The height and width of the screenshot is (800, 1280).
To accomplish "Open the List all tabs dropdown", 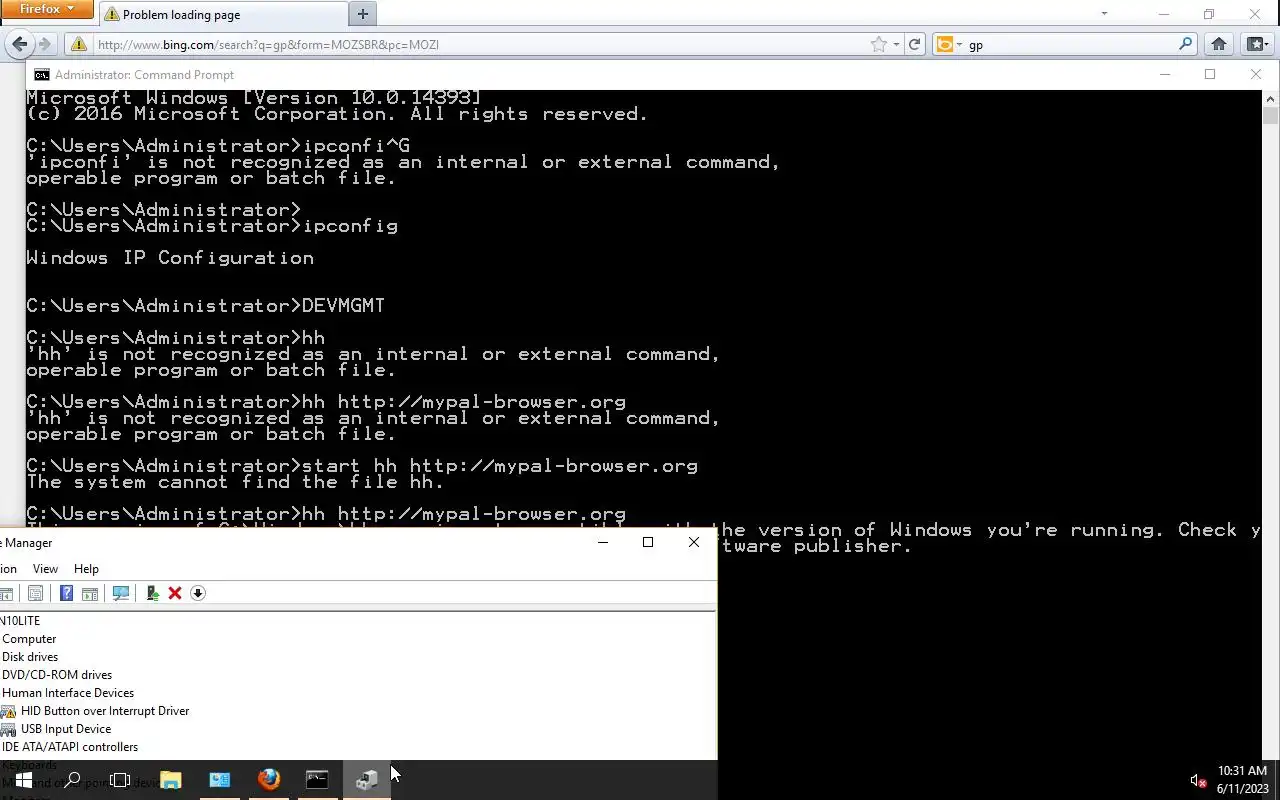I will pos(1104,14).
